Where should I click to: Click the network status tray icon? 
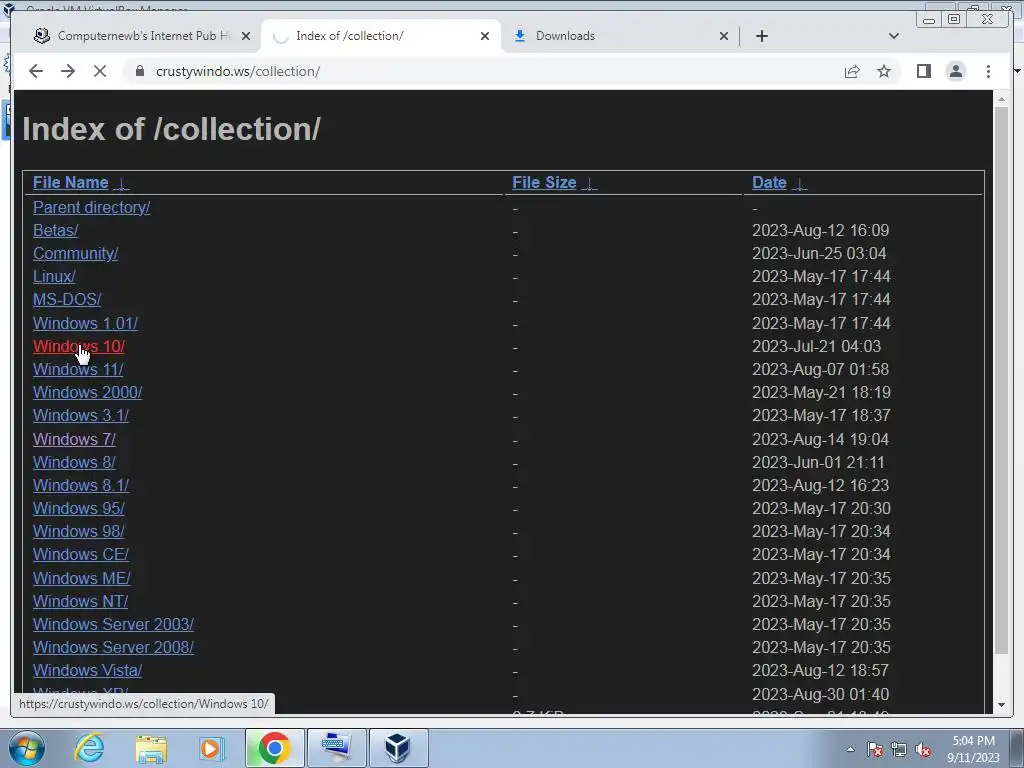coord(899,749)
